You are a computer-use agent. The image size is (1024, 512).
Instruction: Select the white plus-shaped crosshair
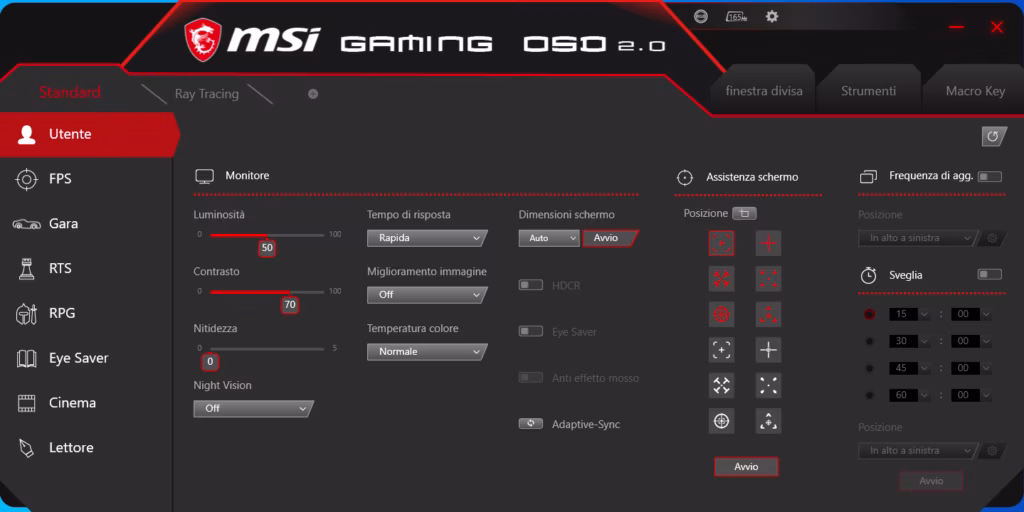pos(769,350)
